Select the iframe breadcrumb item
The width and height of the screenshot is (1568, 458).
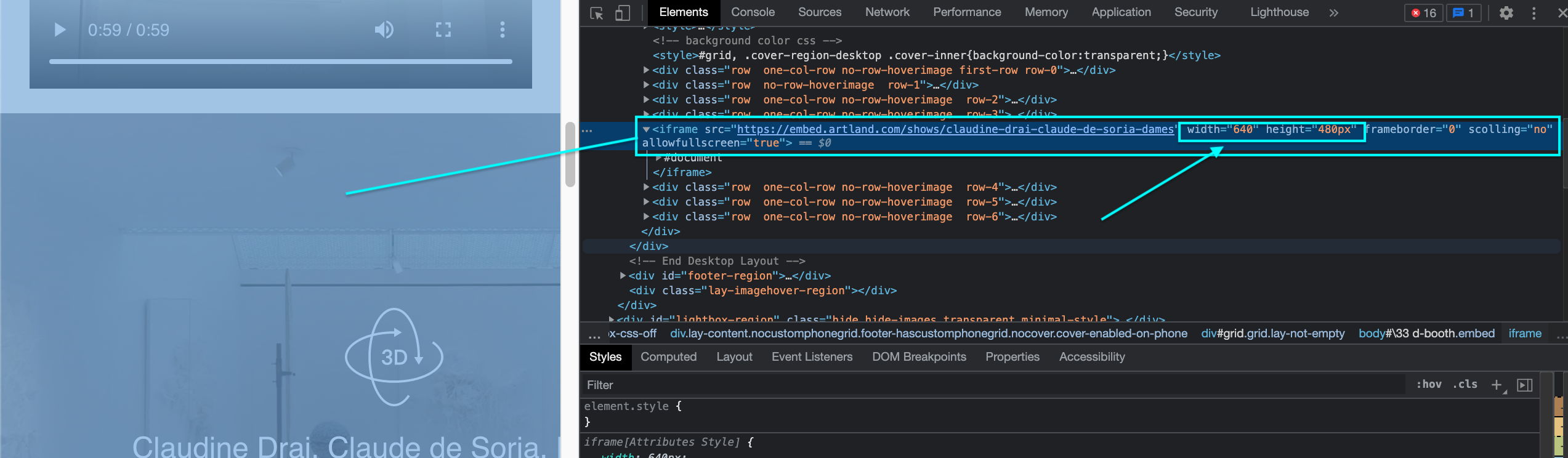pos(1525,334)
